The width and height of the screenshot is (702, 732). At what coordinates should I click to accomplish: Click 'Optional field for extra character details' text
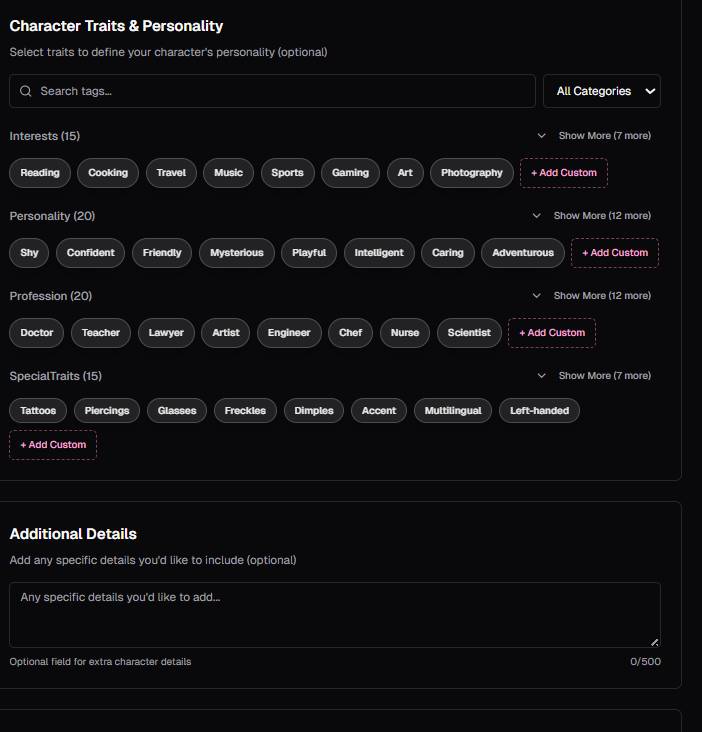click(x=100, y=662)
